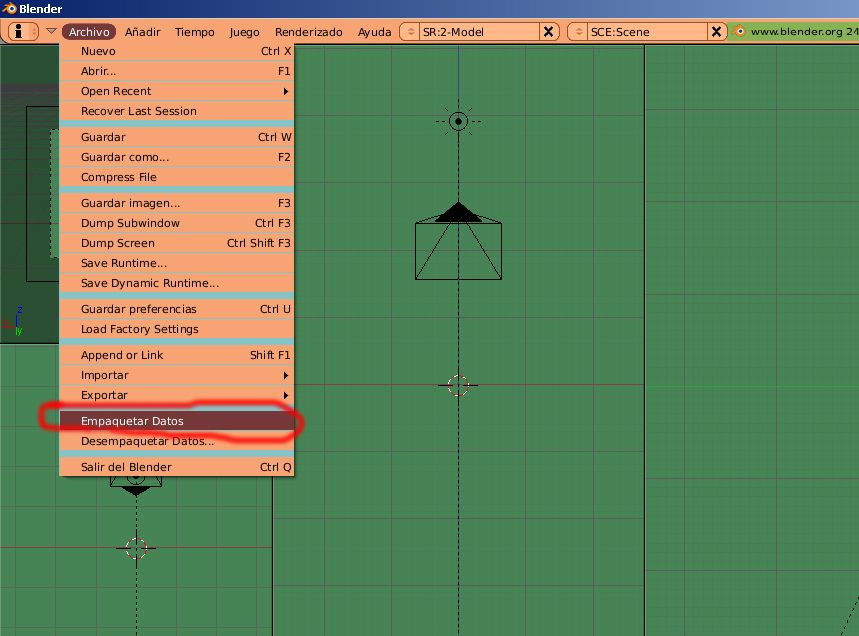Click the 3D cursor in lower-left viewport
The height and width of the screenshot is (636, 859).
click(x=136, y=548)
